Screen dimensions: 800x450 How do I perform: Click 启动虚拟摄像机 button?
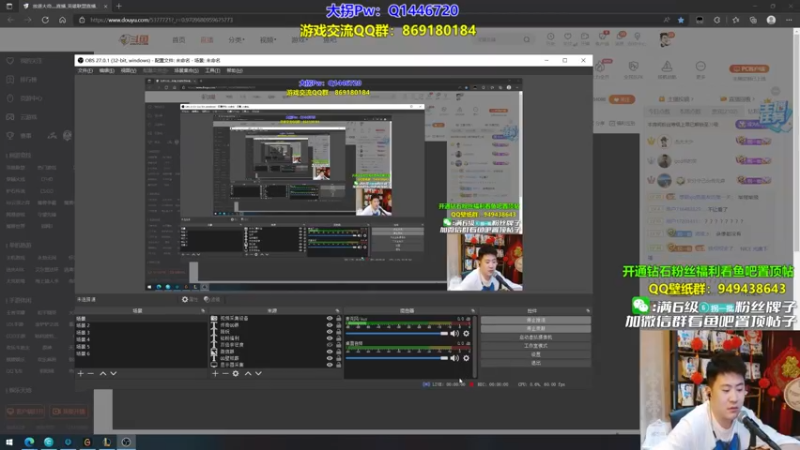[x=536, y=337]
